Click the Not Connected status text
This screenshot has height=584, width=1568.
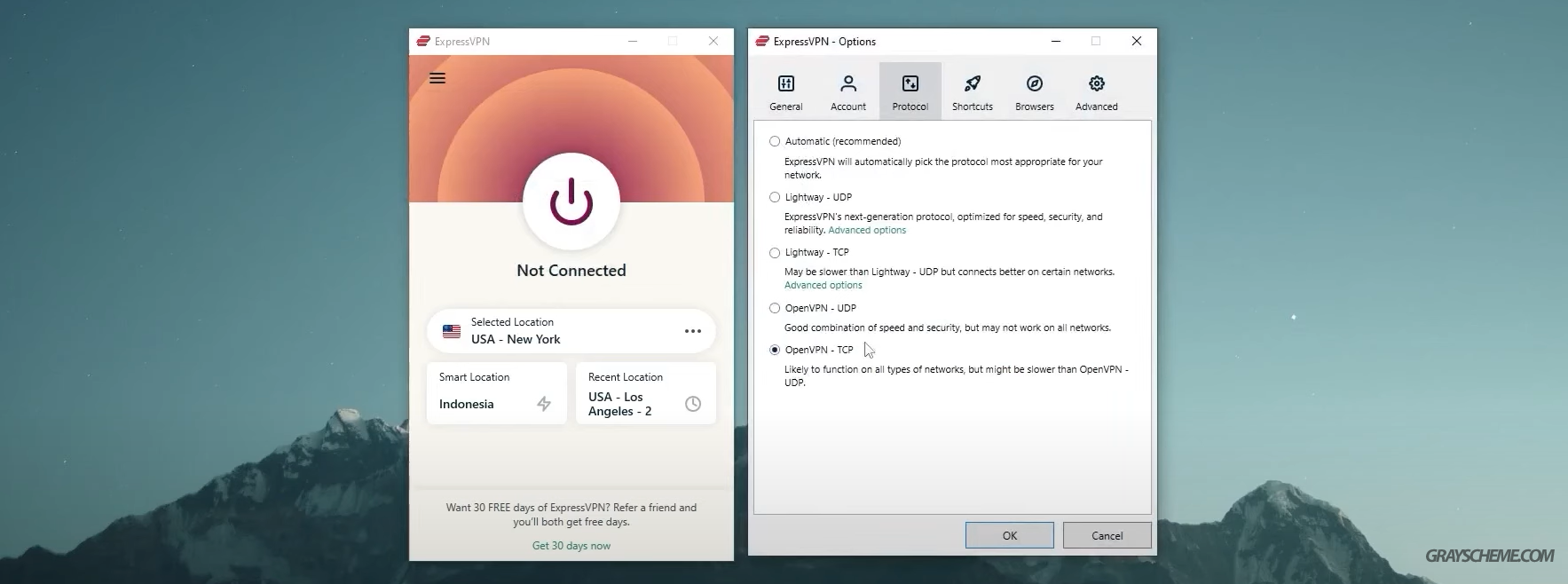click(571, 271)
